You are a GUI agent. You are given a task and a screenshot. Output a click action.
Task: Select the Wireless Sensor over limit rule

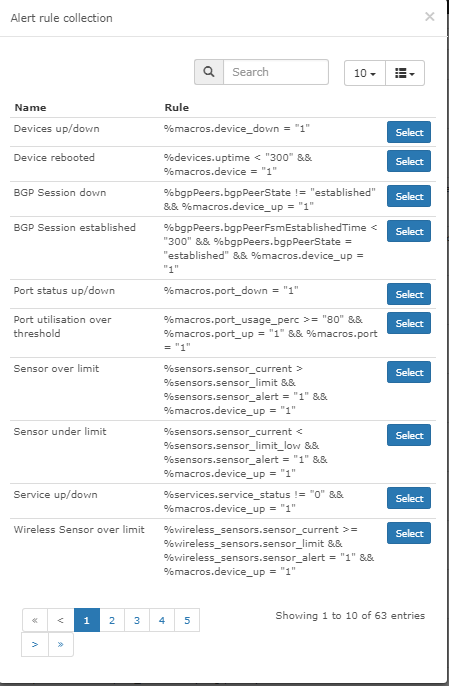point(409,534)
